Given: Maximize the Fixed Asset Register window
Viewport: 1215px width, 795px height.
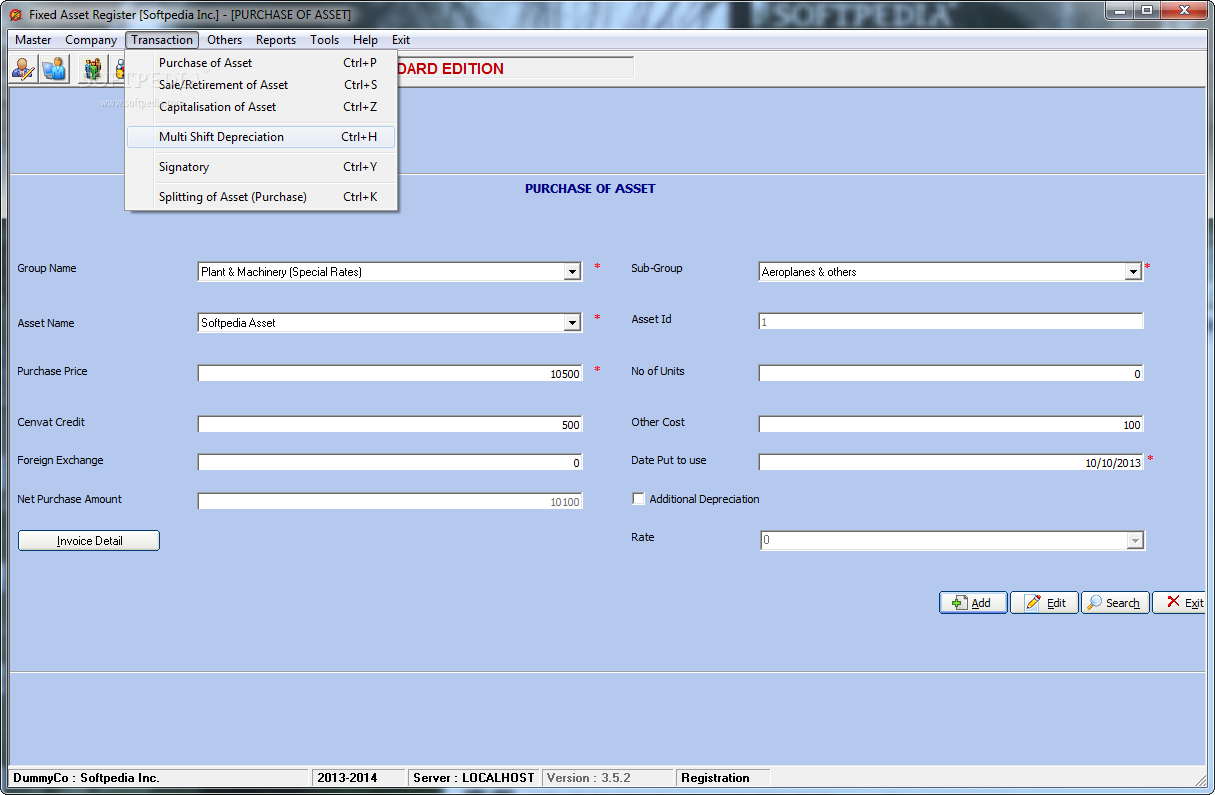Looking at the screenshot, I should pos(1146,10).
